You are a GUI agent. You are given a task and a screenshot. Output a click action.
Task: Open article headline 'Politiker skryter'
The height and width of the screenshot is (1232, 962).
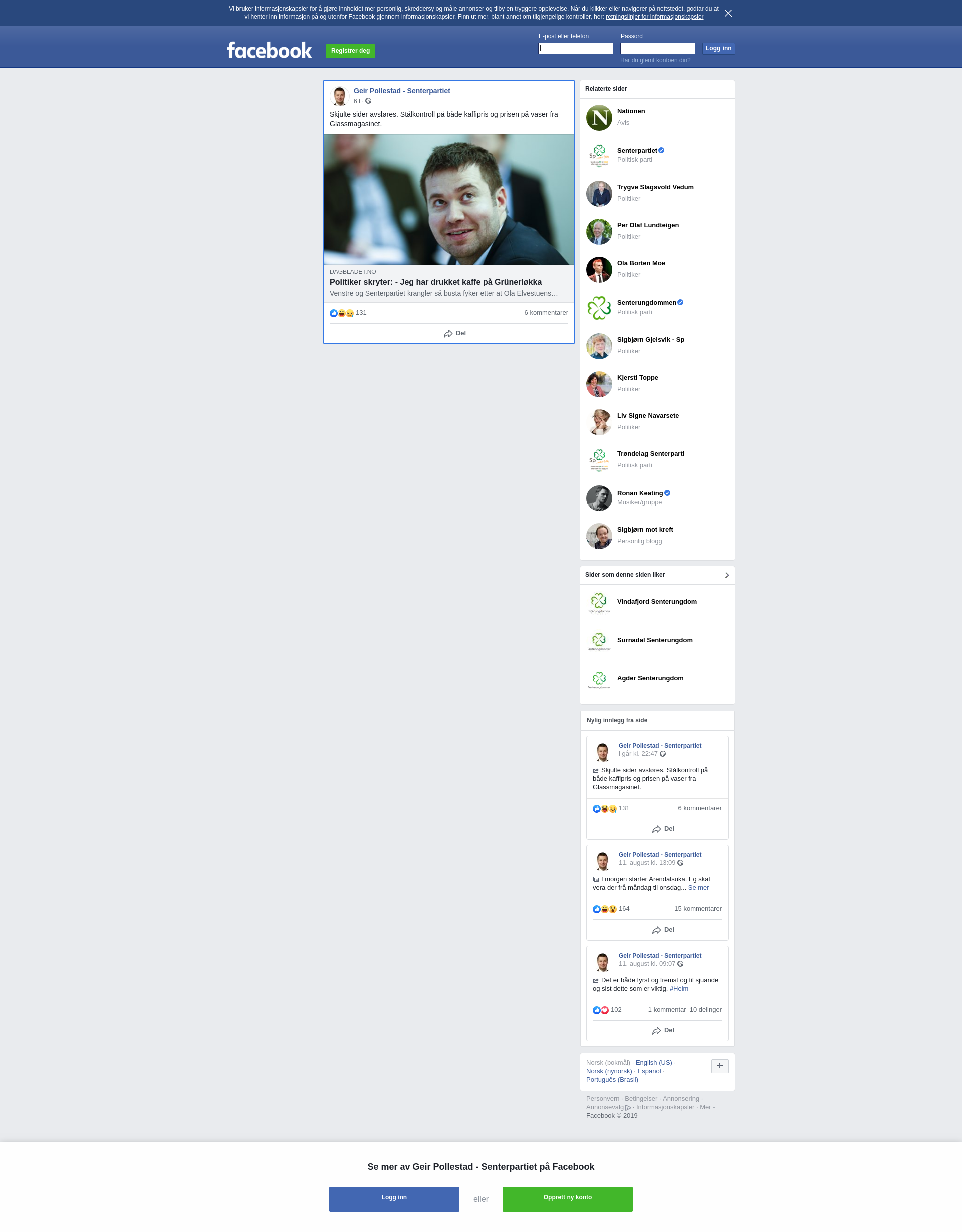(435, 282)
